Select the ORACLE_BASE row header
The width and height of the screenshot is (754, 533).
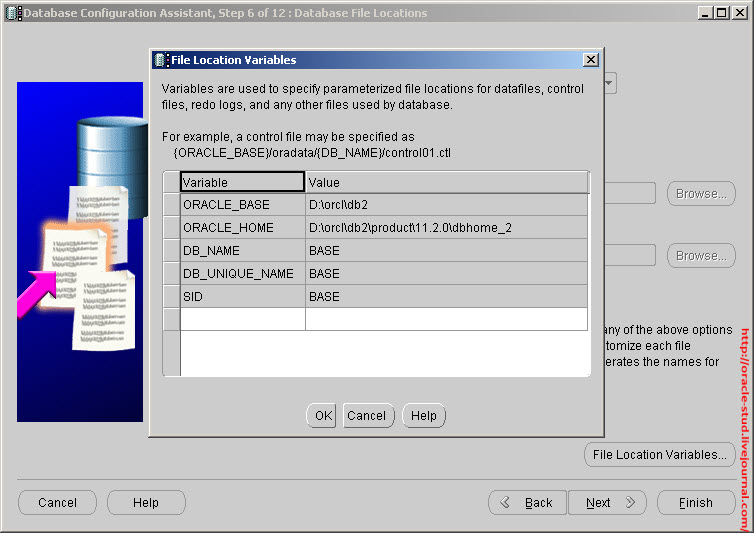[x=172, y=204]
